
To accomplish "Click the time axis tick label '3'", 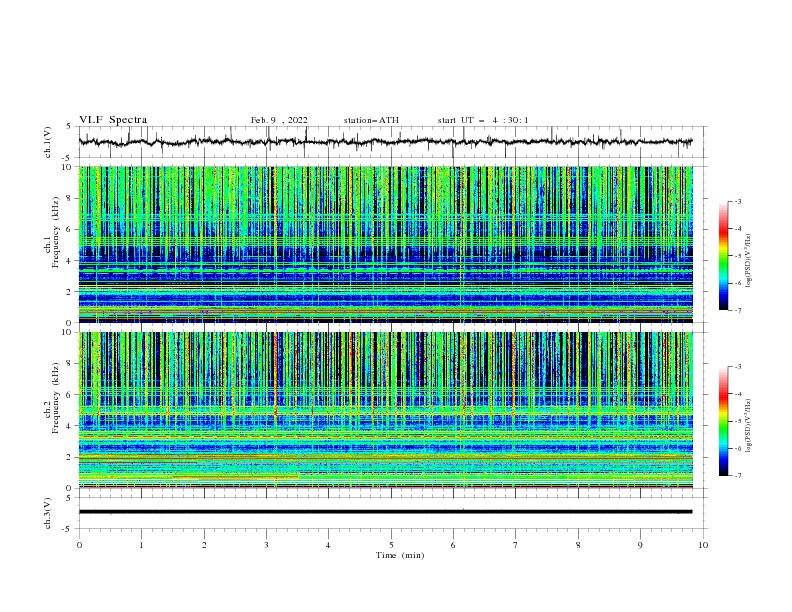I will click(x=266, y=545).
